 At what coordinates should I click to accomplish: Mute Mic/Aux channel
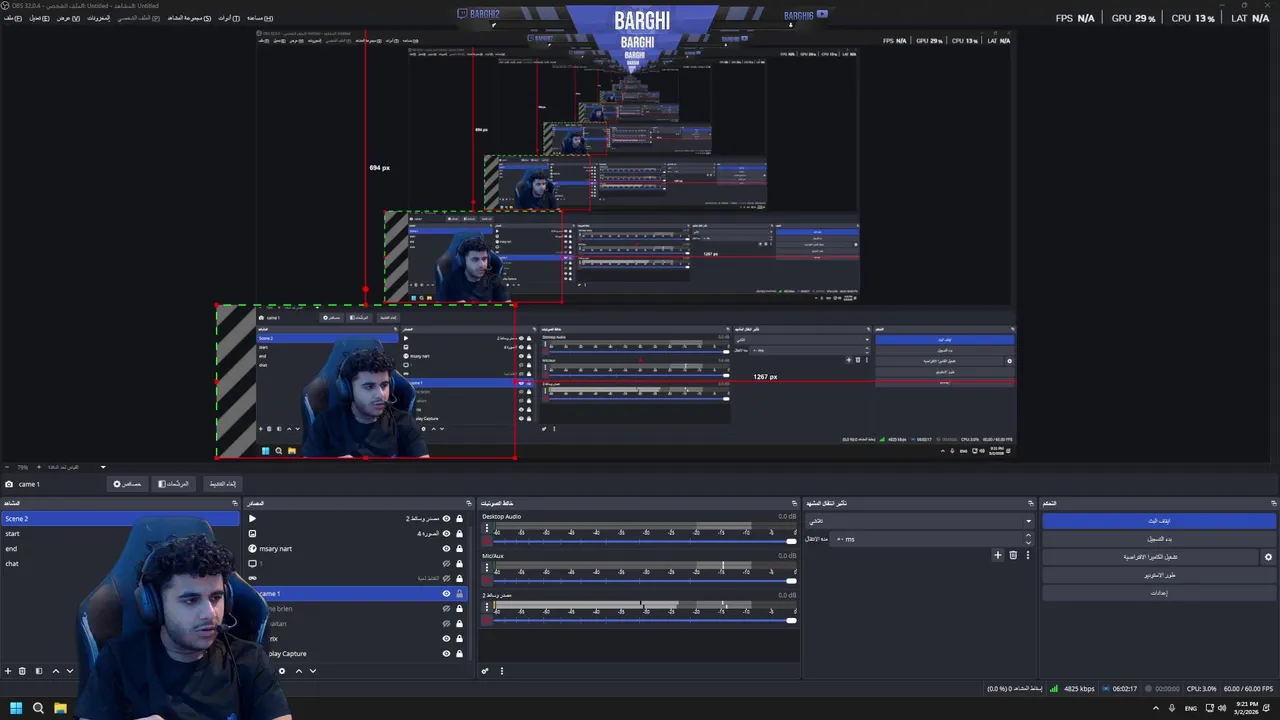coord(487,580)
